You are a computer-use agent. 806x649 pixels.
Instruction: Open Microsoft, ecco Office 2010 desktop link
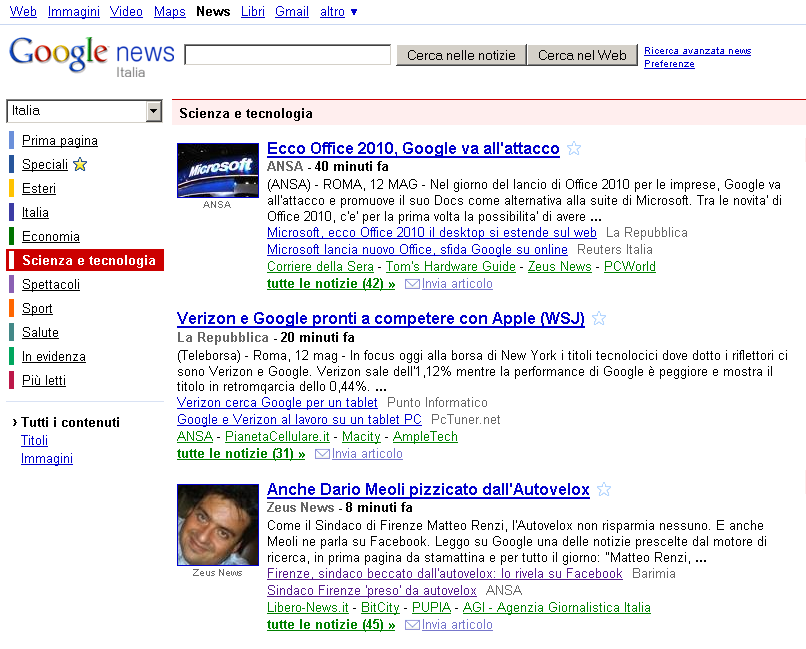click(x=432, y=233)
